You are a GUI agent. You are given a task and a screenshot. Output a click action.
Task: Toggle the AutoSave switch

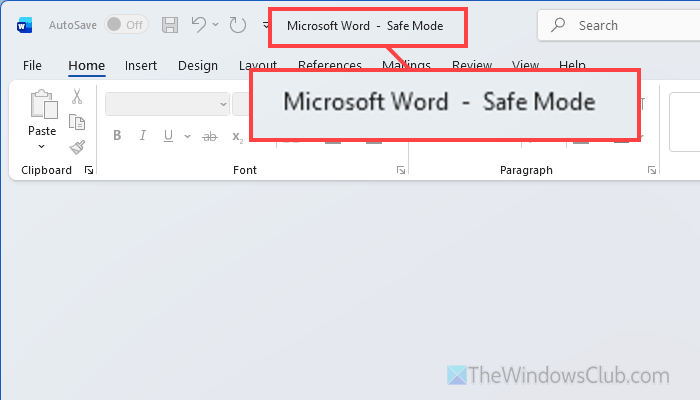click(x=126, y=25)
